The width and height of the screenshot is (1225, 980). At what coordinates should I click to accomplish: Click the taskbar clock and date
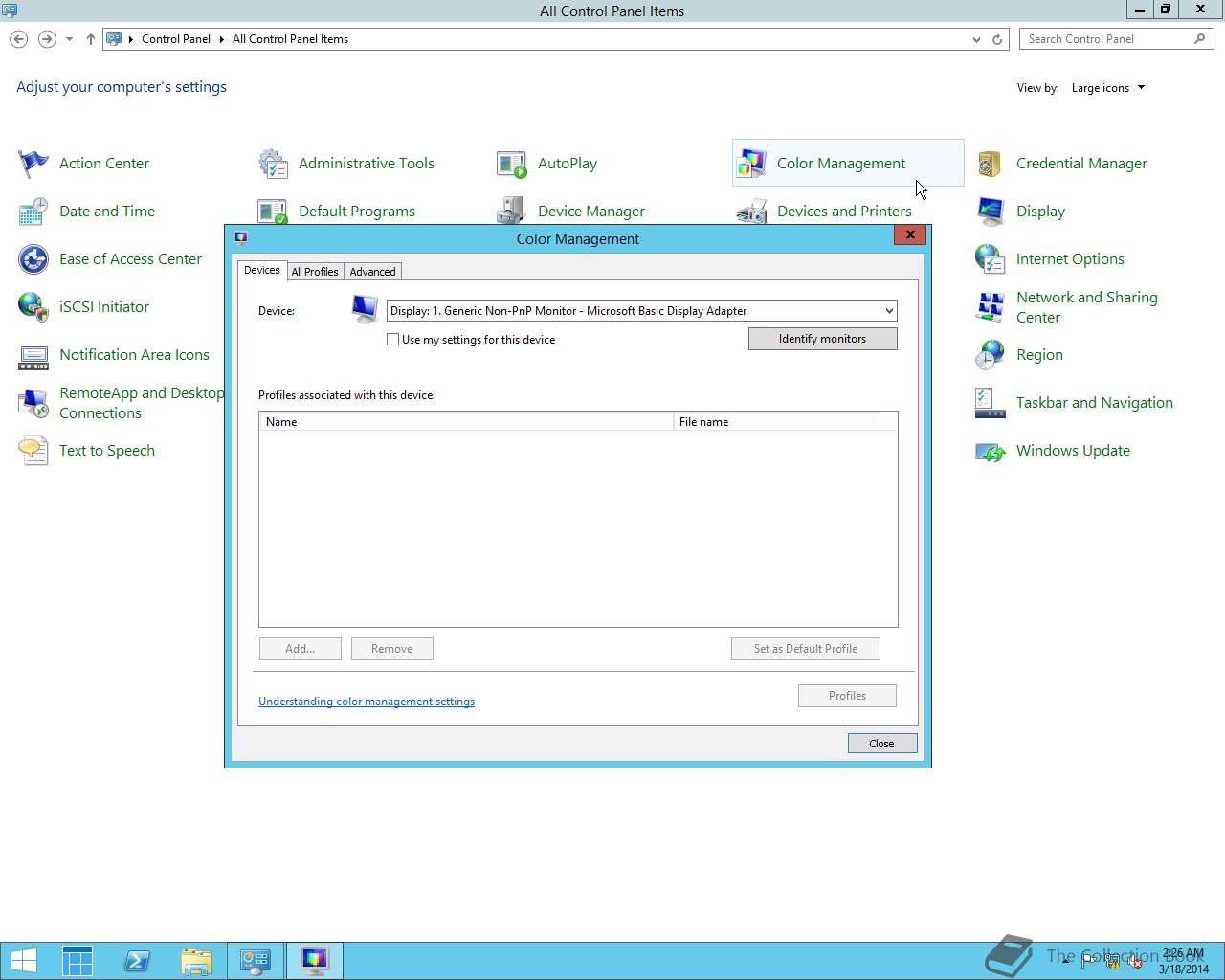click(1184, 961)
